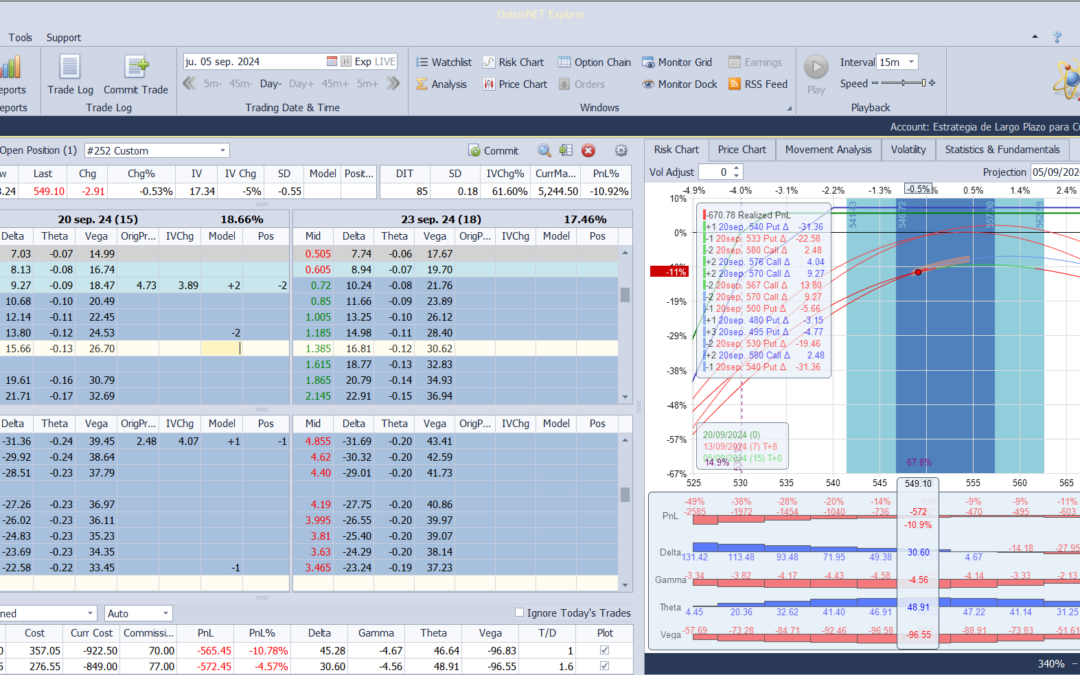Click the help question mark icon at top right
The image size is (1080, 675).
click(x=1057, y=37)
